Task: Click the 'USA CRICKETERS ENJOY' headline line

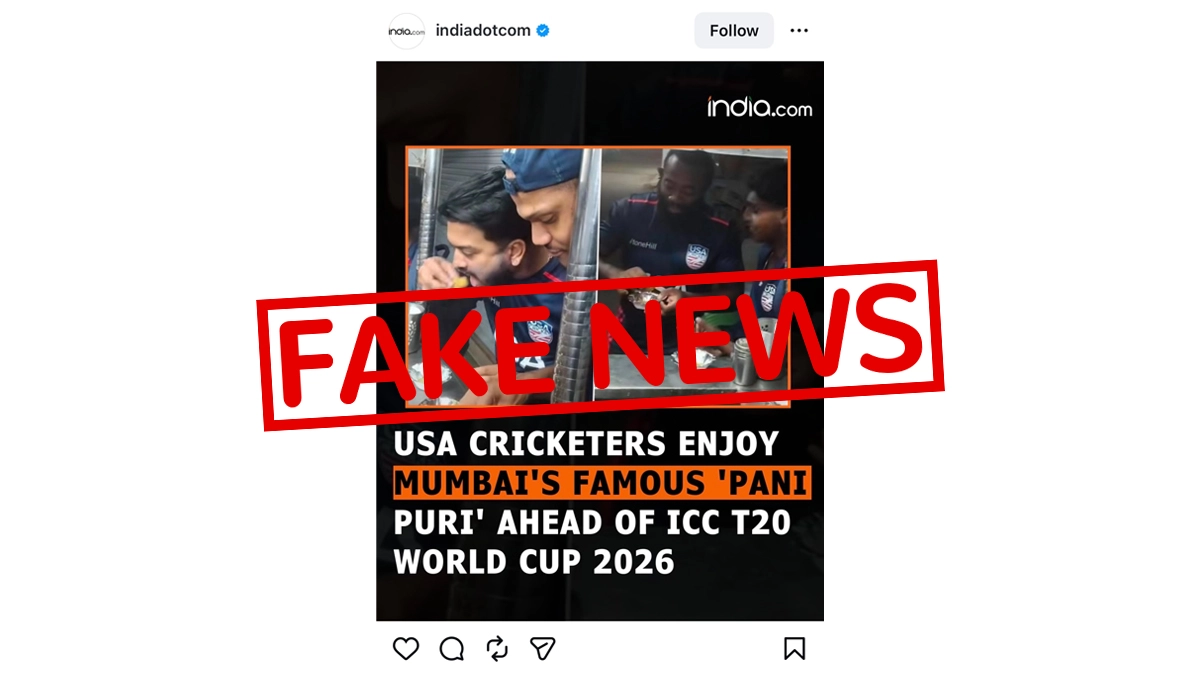Action: pyautogui.click(x=586, y=443)
